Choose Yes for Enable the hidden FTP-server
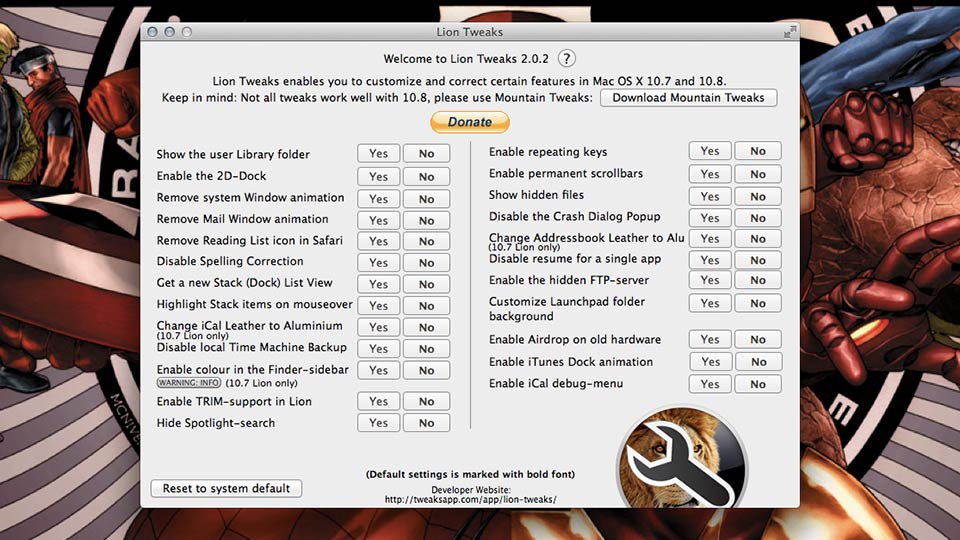Screen dimensions: 960x540 point(710,281)
